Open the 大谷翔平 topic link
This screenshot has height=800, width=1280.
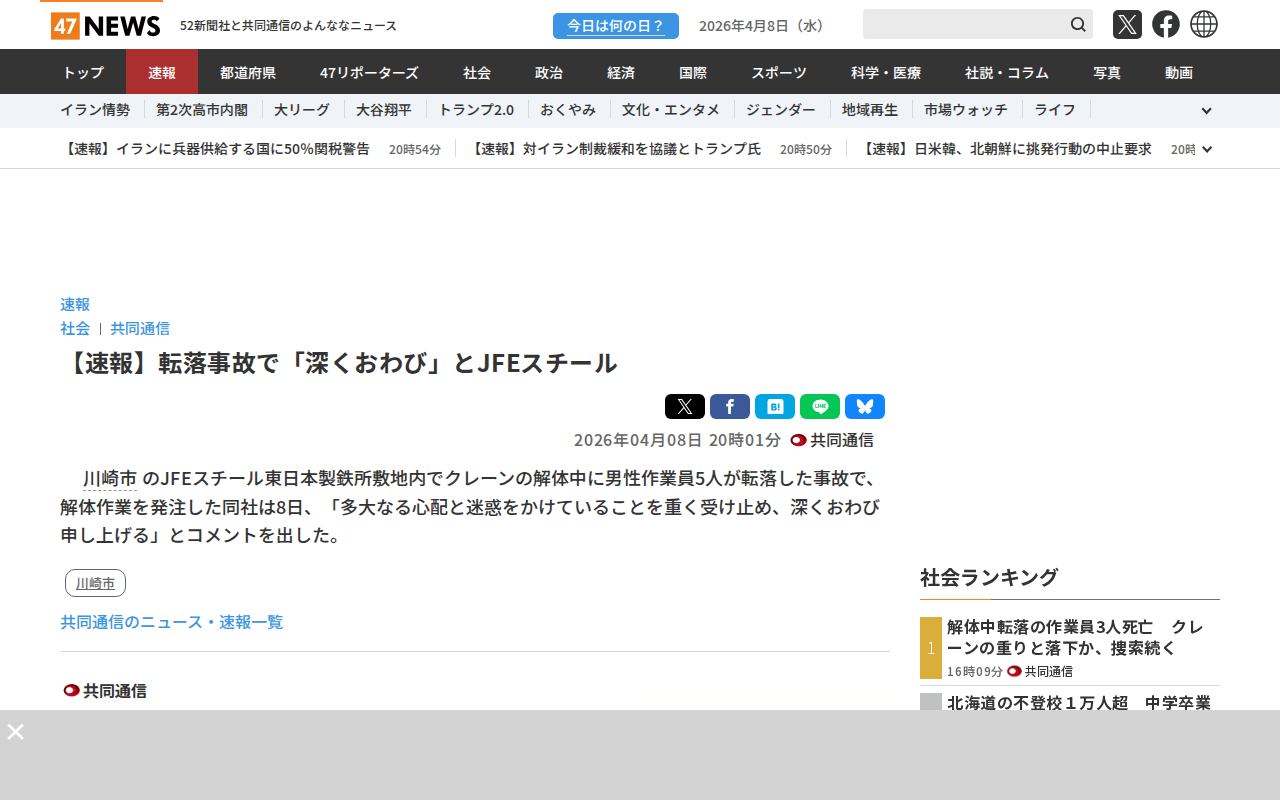(384, 110)
